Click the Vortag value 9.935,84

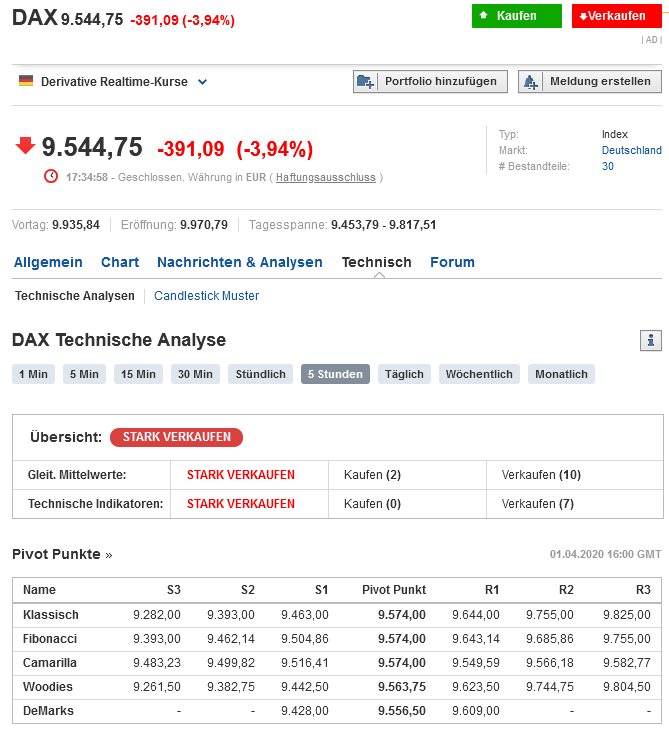pos(76,225)
